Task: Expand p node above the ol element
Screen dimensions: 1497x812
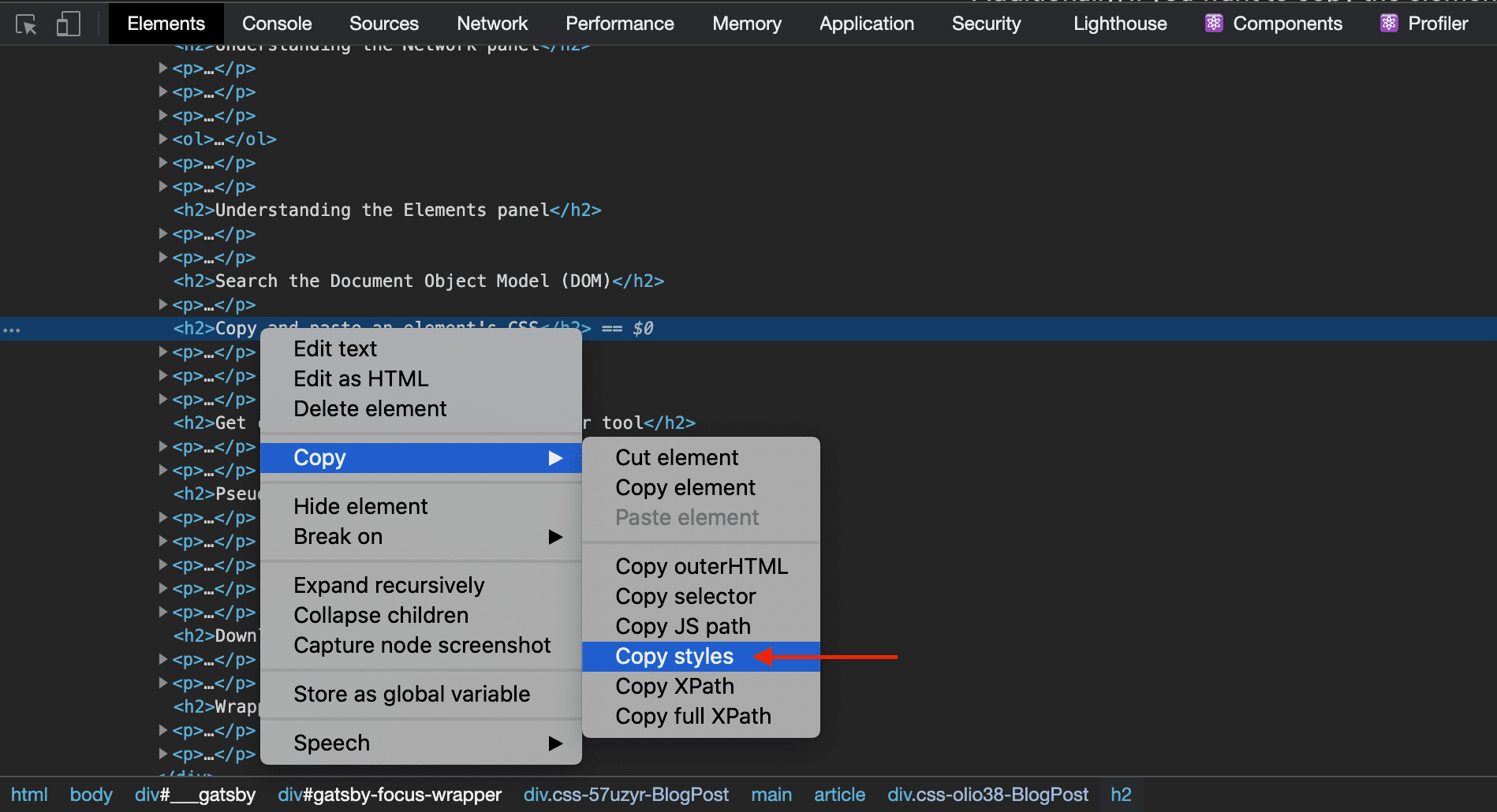Action: [x=162, y=115]
